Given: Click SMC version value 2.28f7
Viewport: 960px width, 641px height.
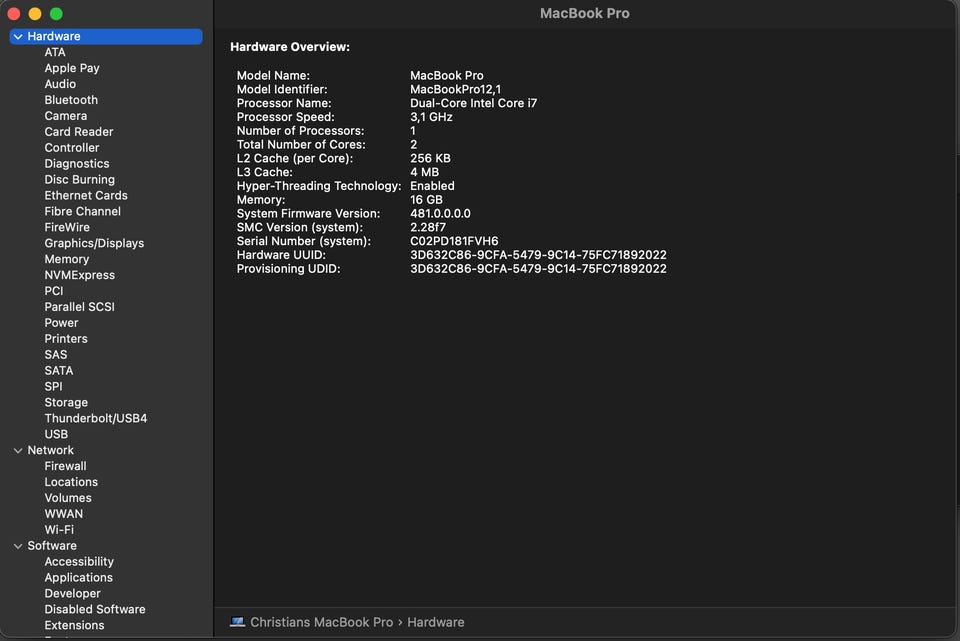Looking at the screenshot, I should [428, 227].
